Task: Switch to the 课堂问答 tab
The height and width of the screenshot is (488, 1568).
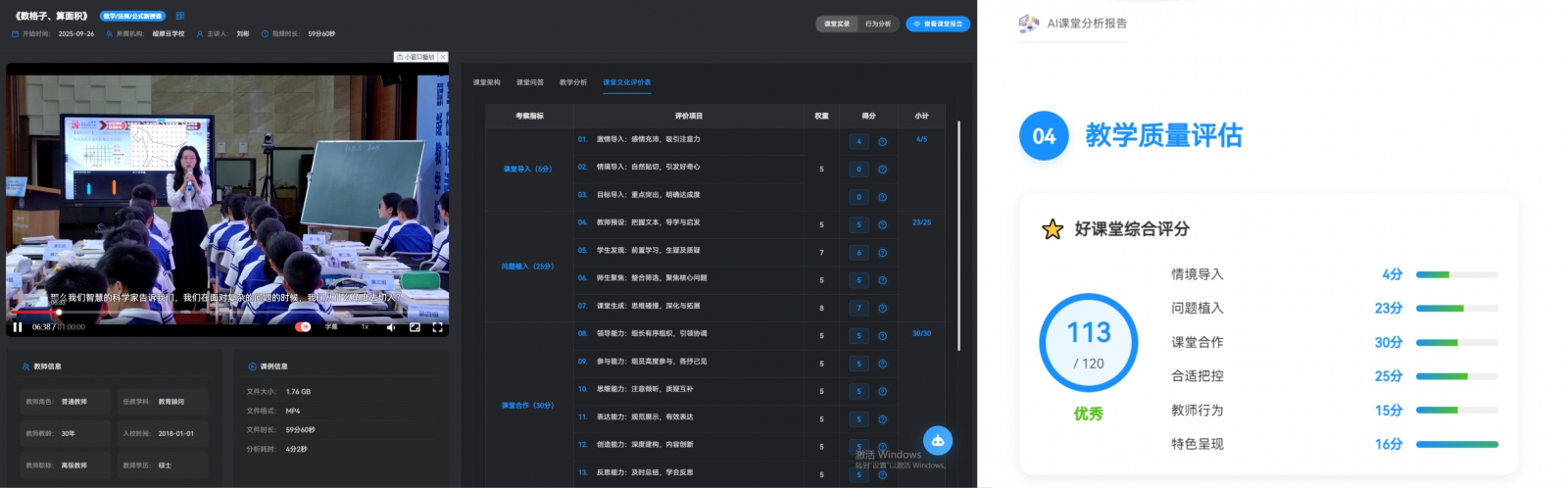Action: [x=529, y=82]
